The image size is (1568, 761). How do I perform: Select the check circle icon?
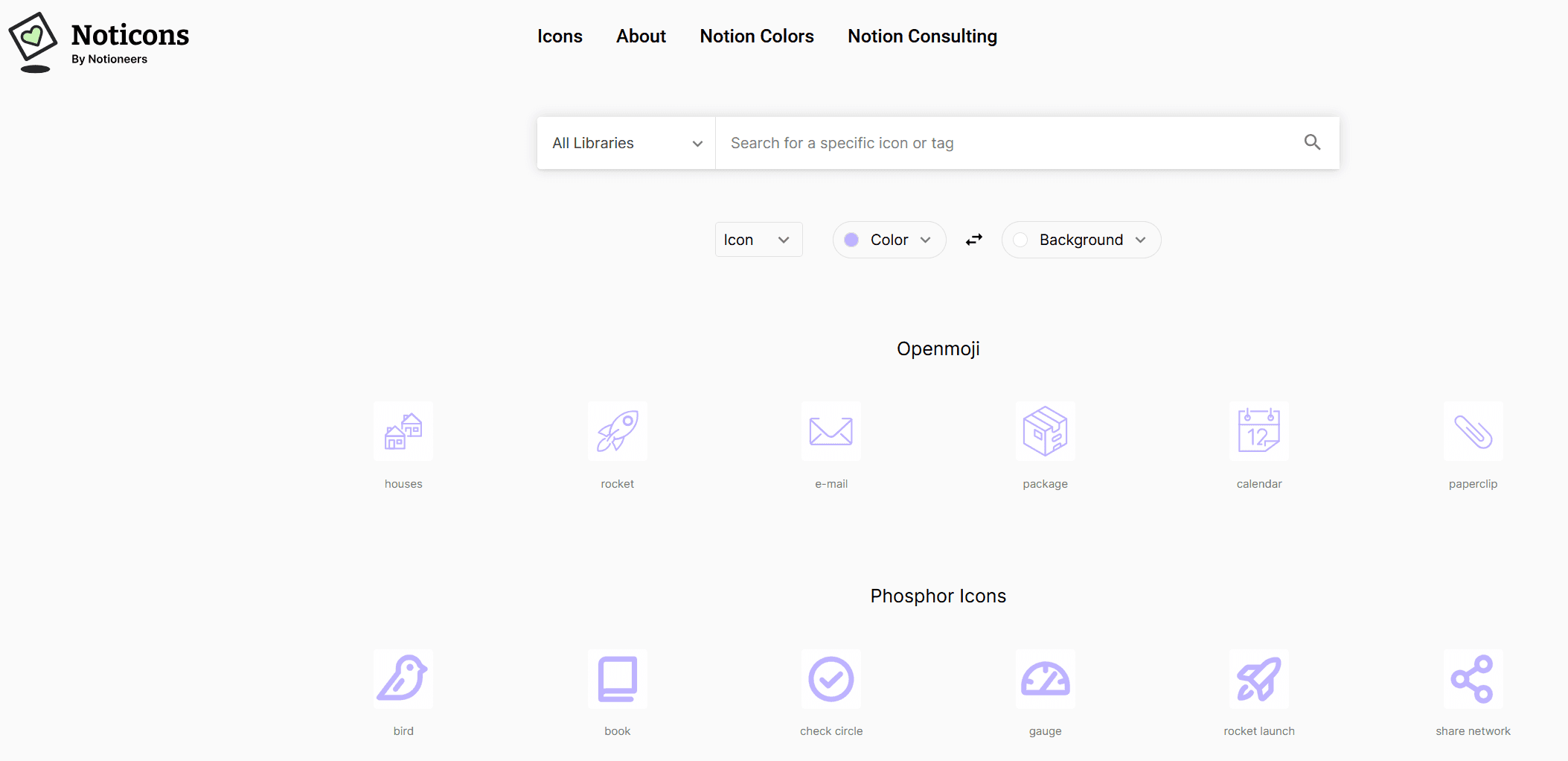pyautogui.click(x=831, y=679)
